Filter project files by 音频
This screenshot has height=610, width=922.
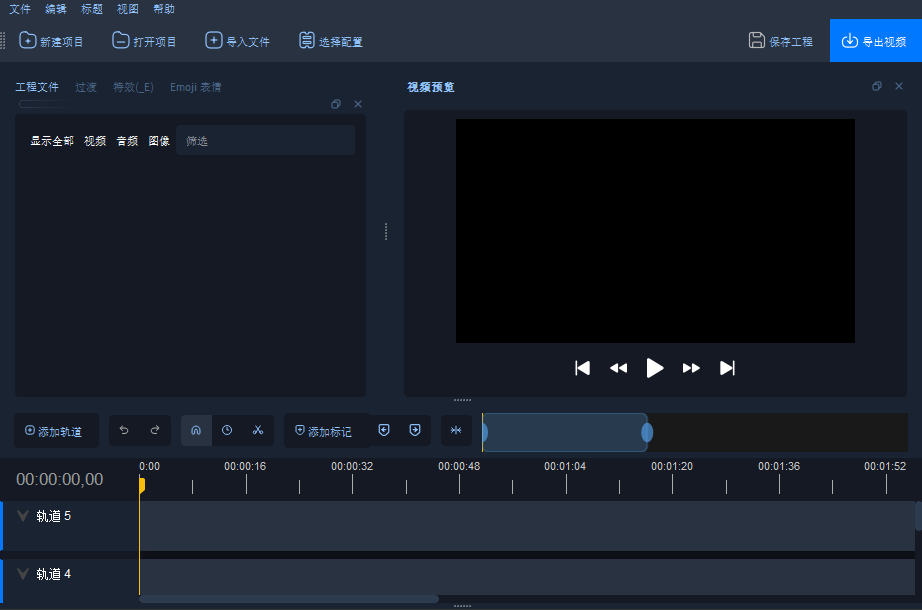127,141
